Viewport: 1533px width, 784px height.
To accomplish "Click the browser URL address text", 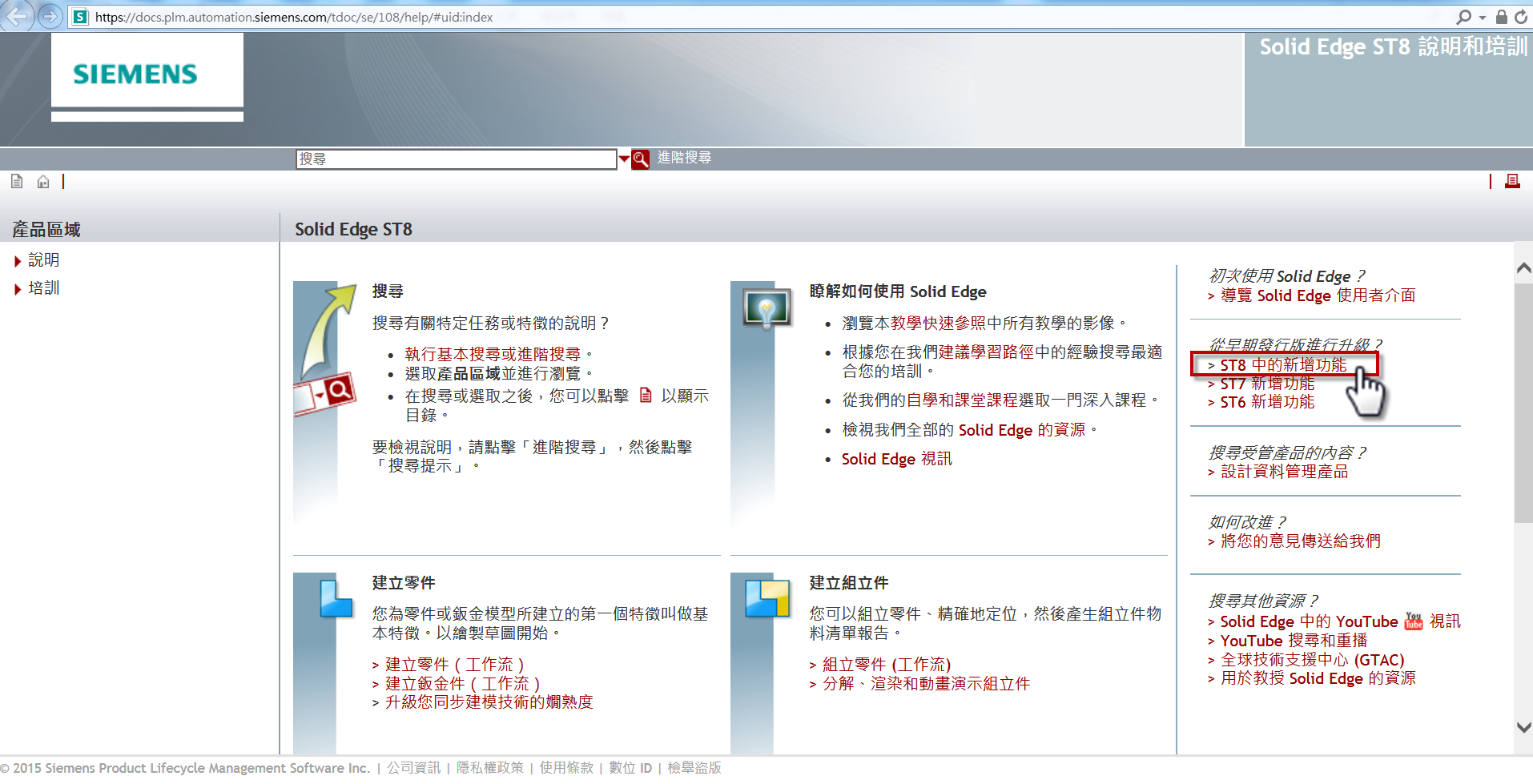I will [294, 17].
